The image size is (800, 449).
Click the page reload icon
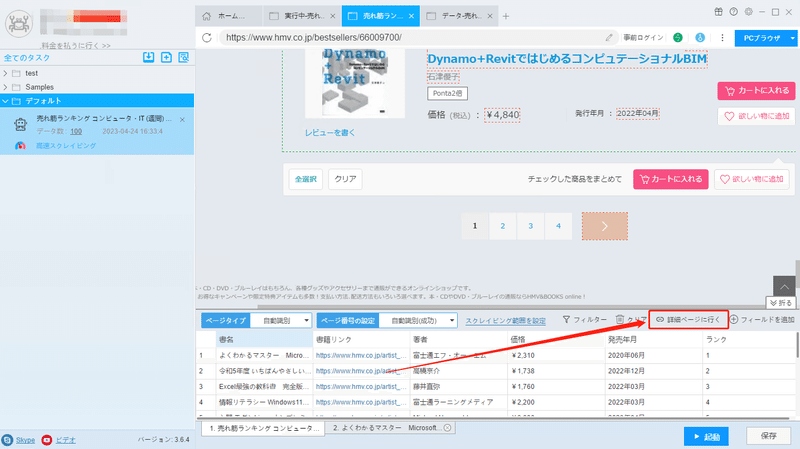click(x=207, y=37)
